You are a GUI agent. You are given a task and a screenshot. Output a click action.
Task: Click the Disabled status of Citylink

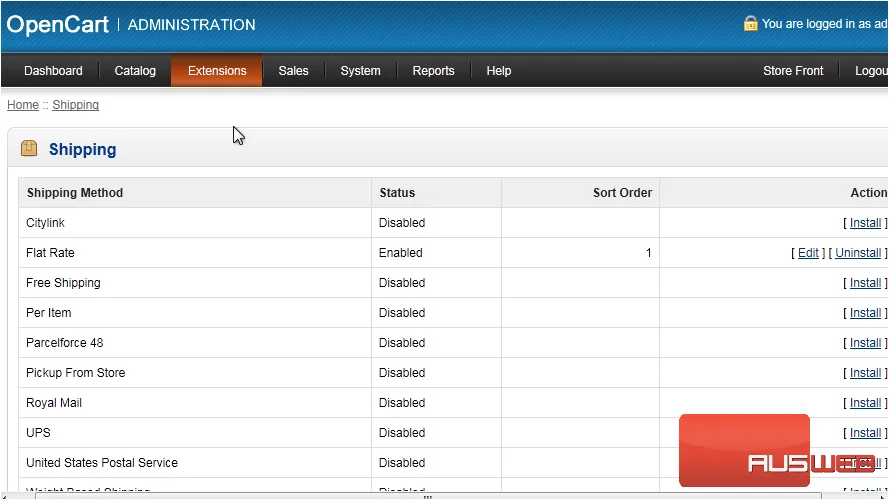coord(402,223)
